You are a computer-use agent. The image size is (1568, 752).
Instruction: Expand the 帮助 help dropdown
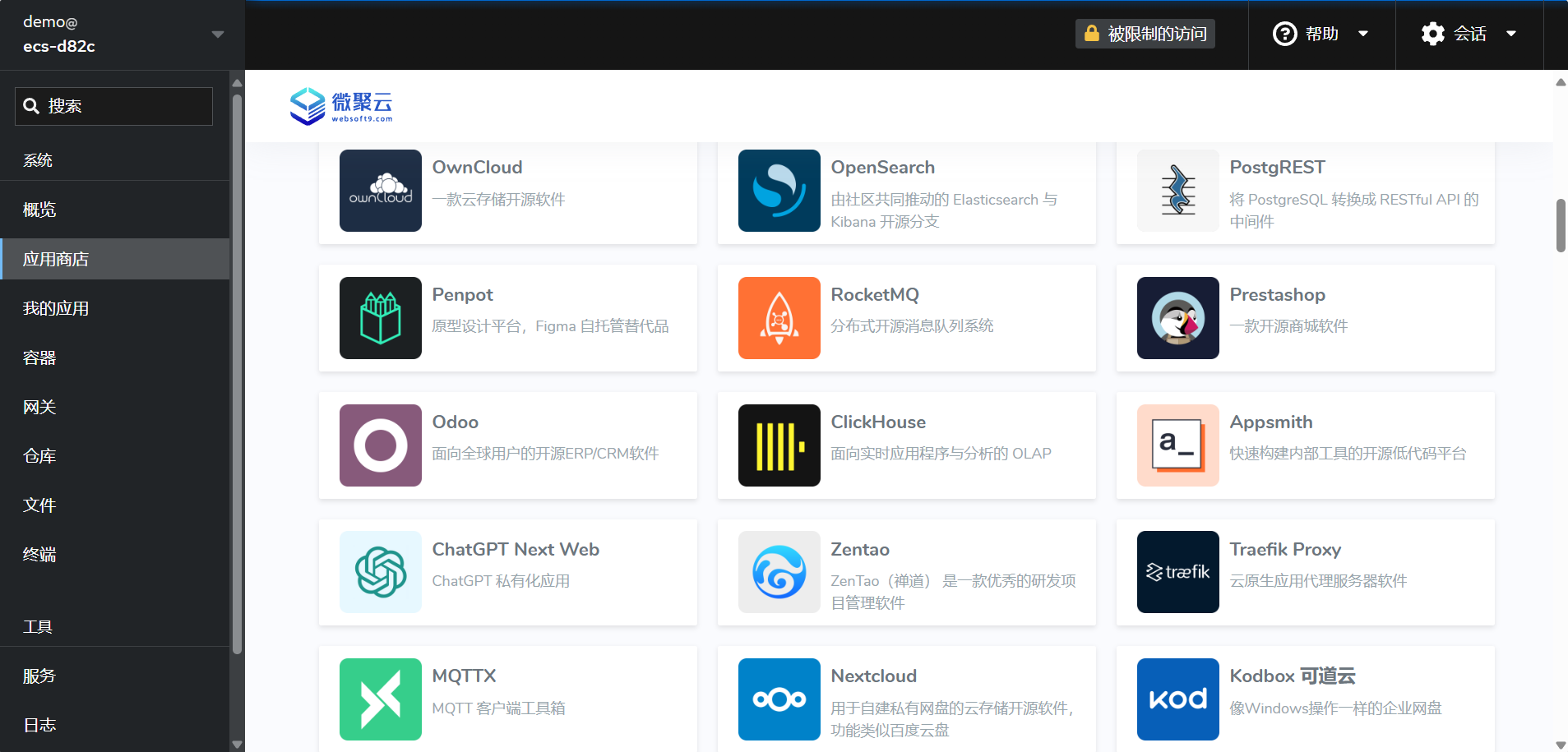(x=1321, y=34)
